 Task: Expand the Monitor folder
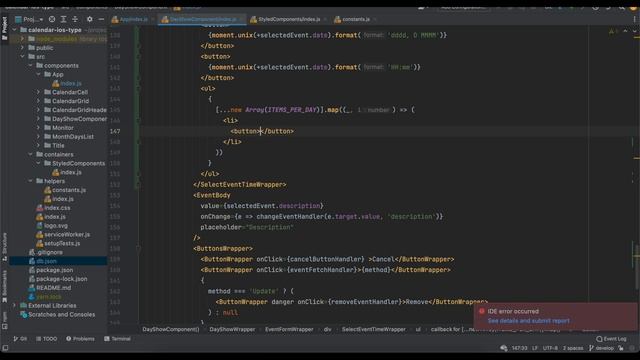click(39, 128)
